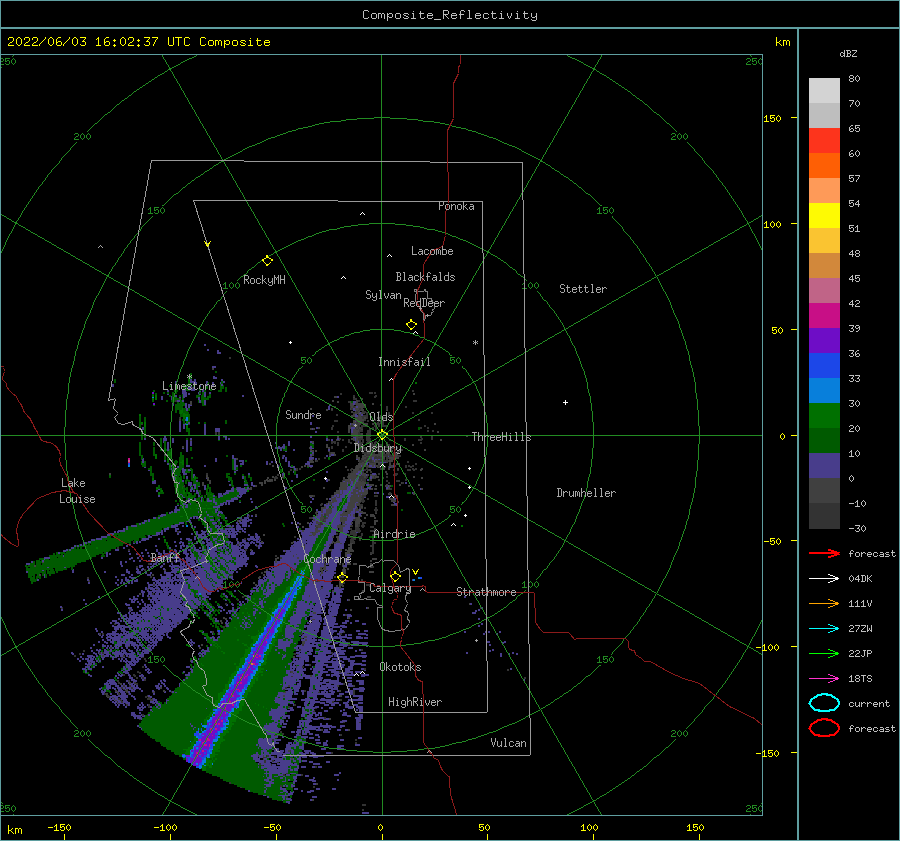Click the ThreeHills city label

[502, 437]
